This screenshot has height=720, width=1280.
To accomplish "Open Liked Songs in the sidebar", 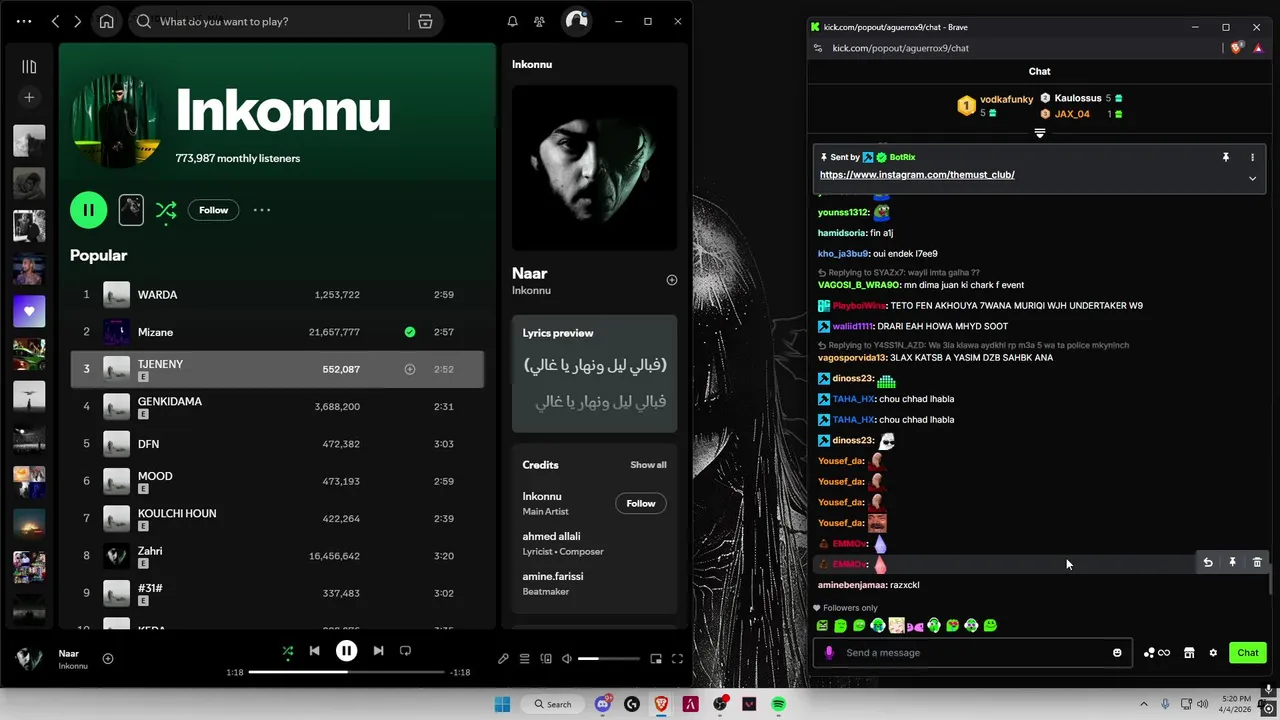I will pos(29,311).
